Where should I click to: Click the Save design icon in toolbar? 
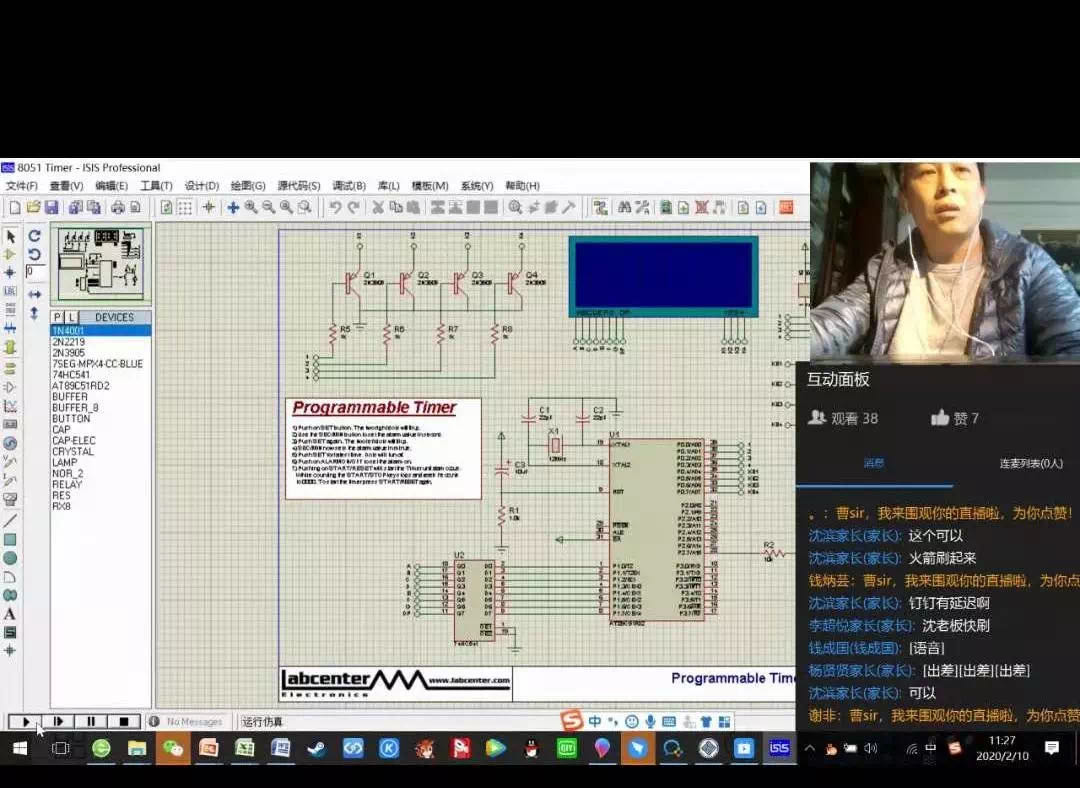(x=51, y=207)
